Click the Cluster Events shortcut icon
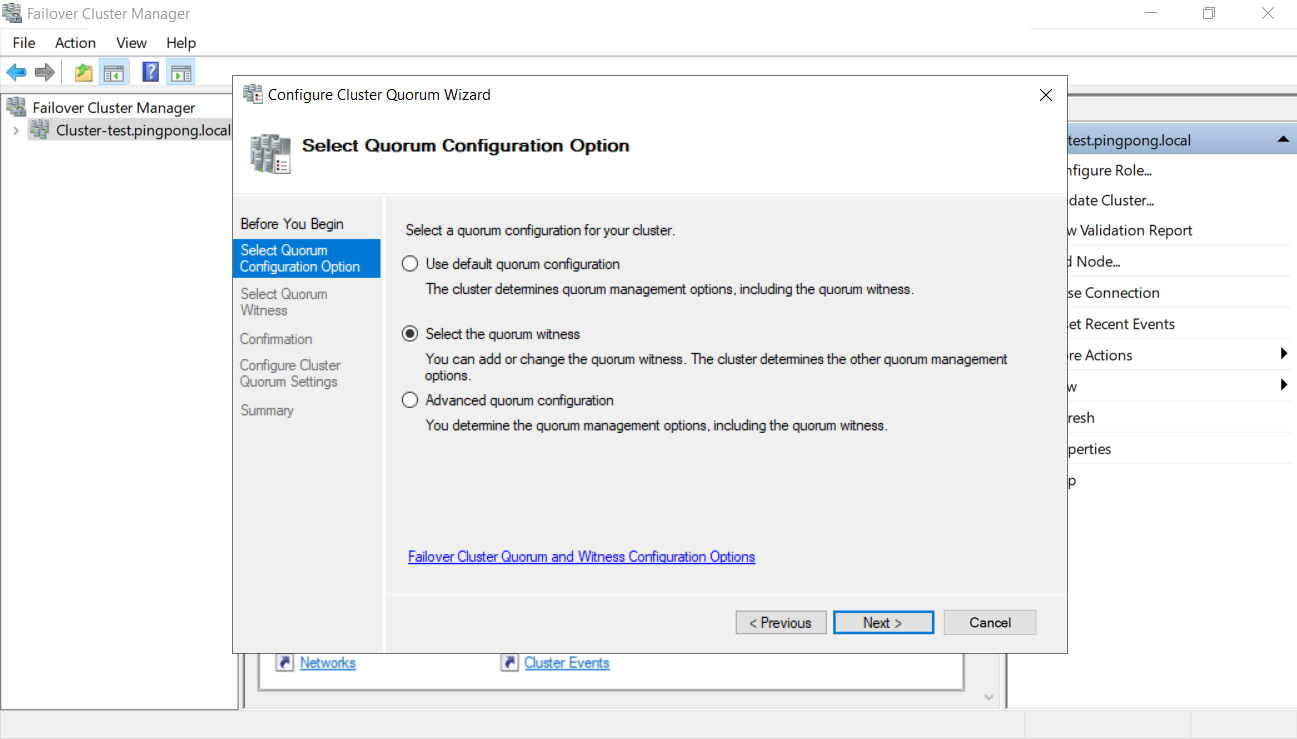The image size is (1297, 739). (510, 663)
